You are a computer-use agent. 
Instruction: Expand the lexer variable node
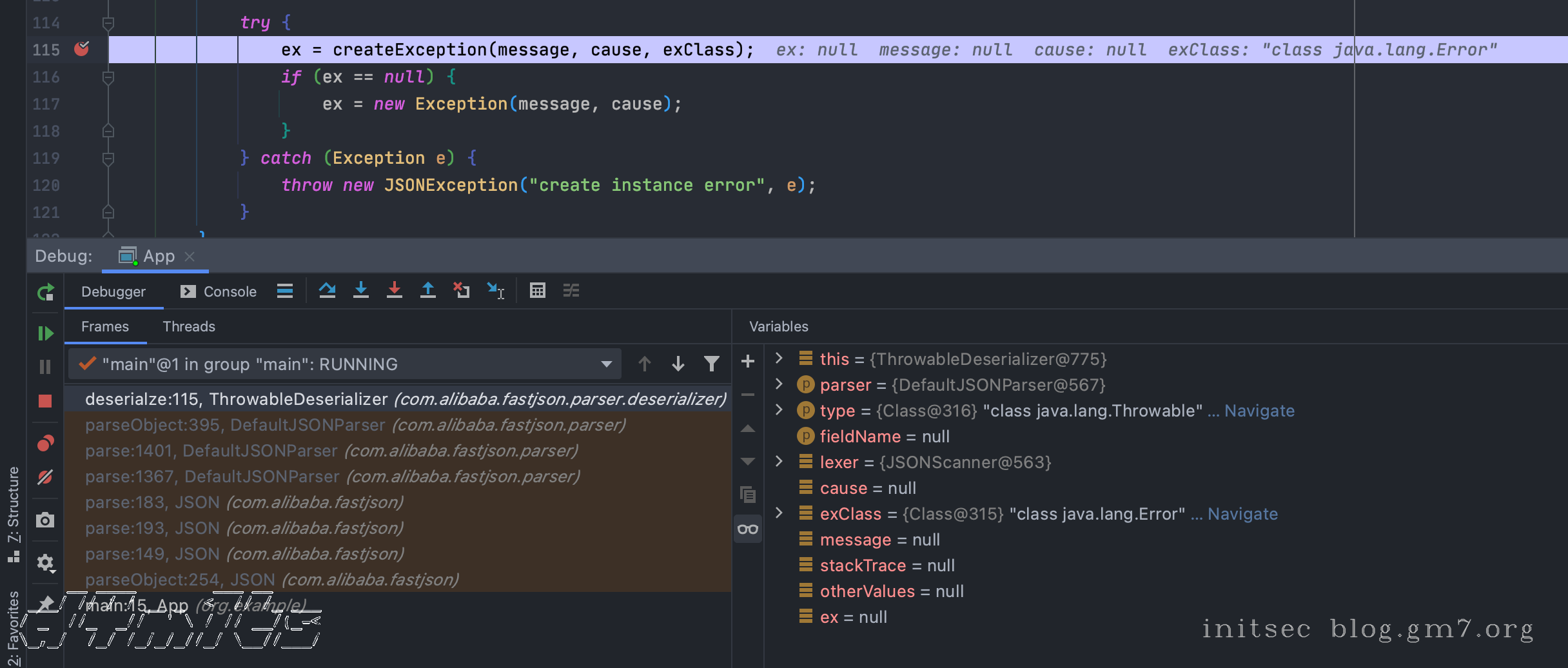(x=779, y=462)
